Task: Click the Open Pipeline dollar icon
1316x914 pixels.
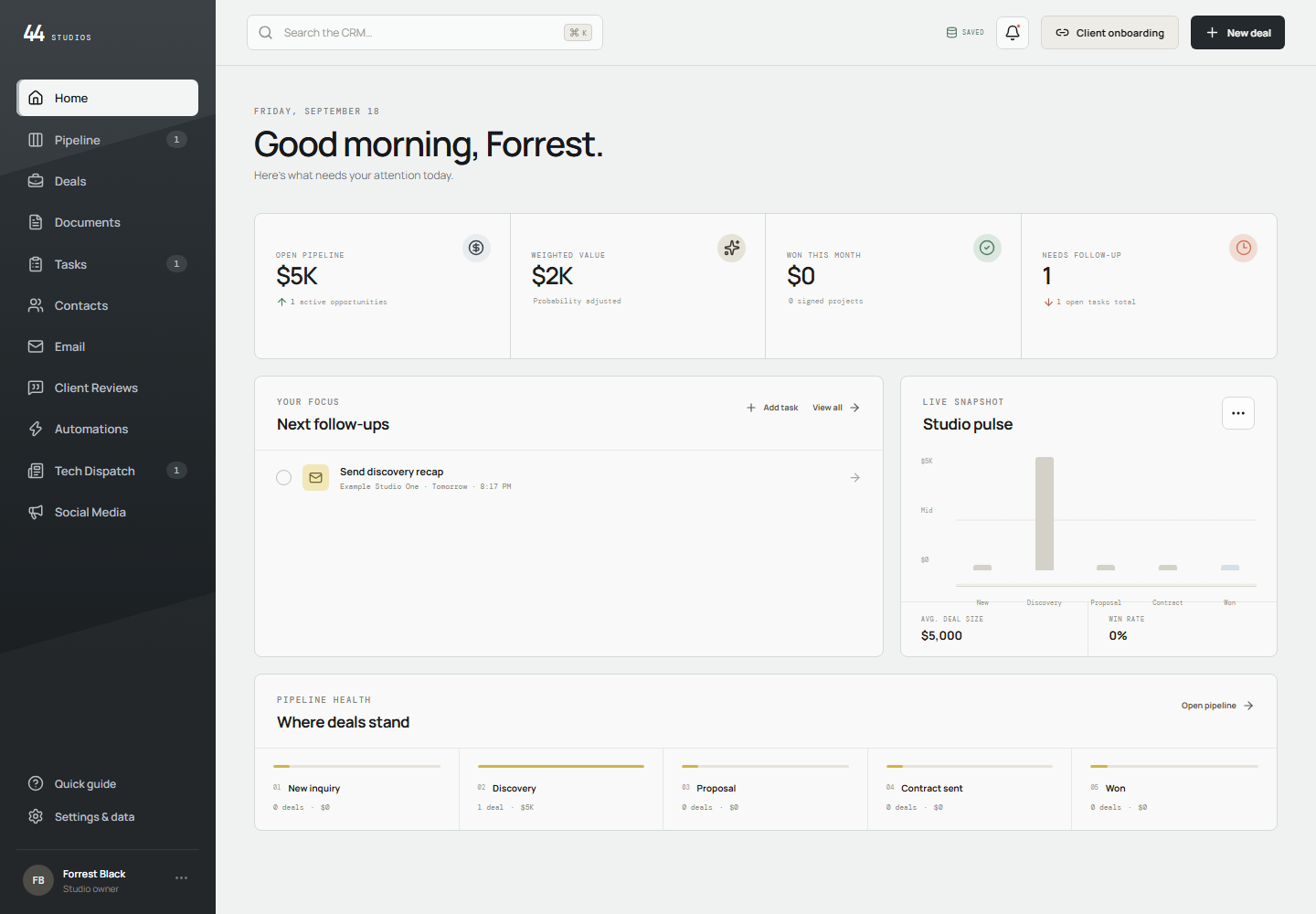Action: tap(476, 248)
